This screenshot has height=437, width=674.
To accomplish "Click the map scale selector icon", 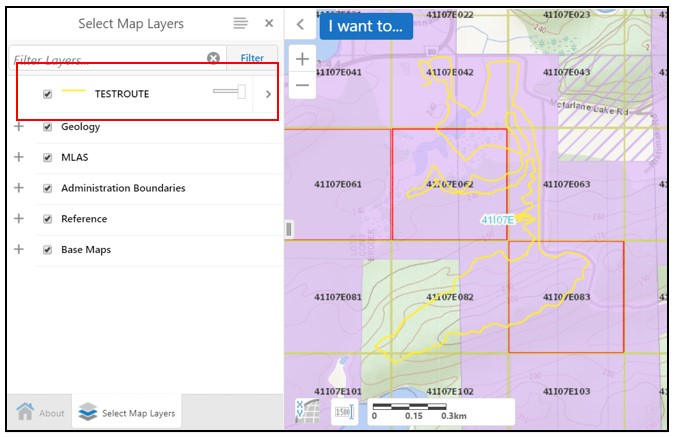I will [343, 412].
